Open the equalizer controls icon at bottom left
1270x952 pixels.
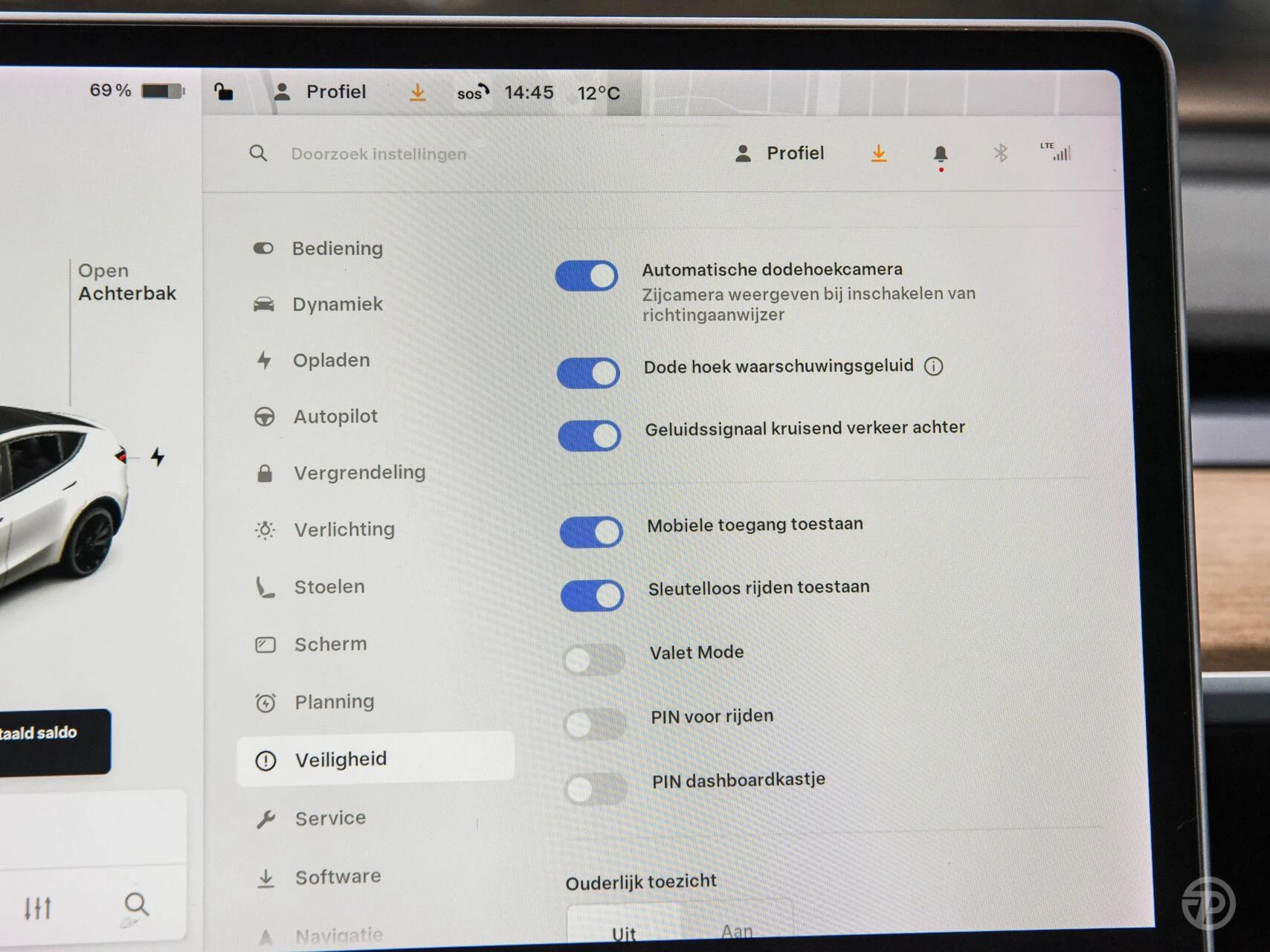[37, 907]
